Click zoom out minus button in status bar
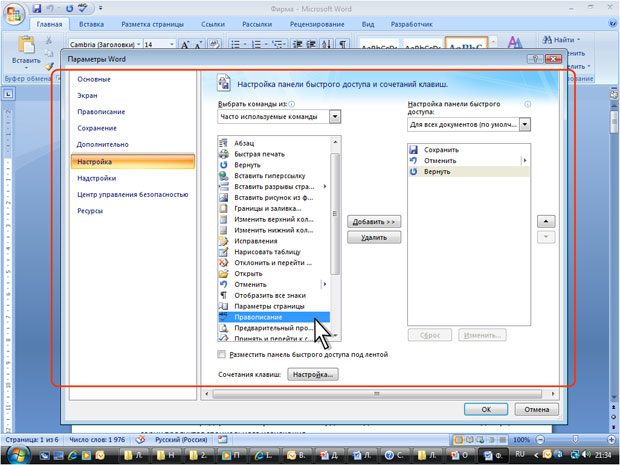 [541, 440]
